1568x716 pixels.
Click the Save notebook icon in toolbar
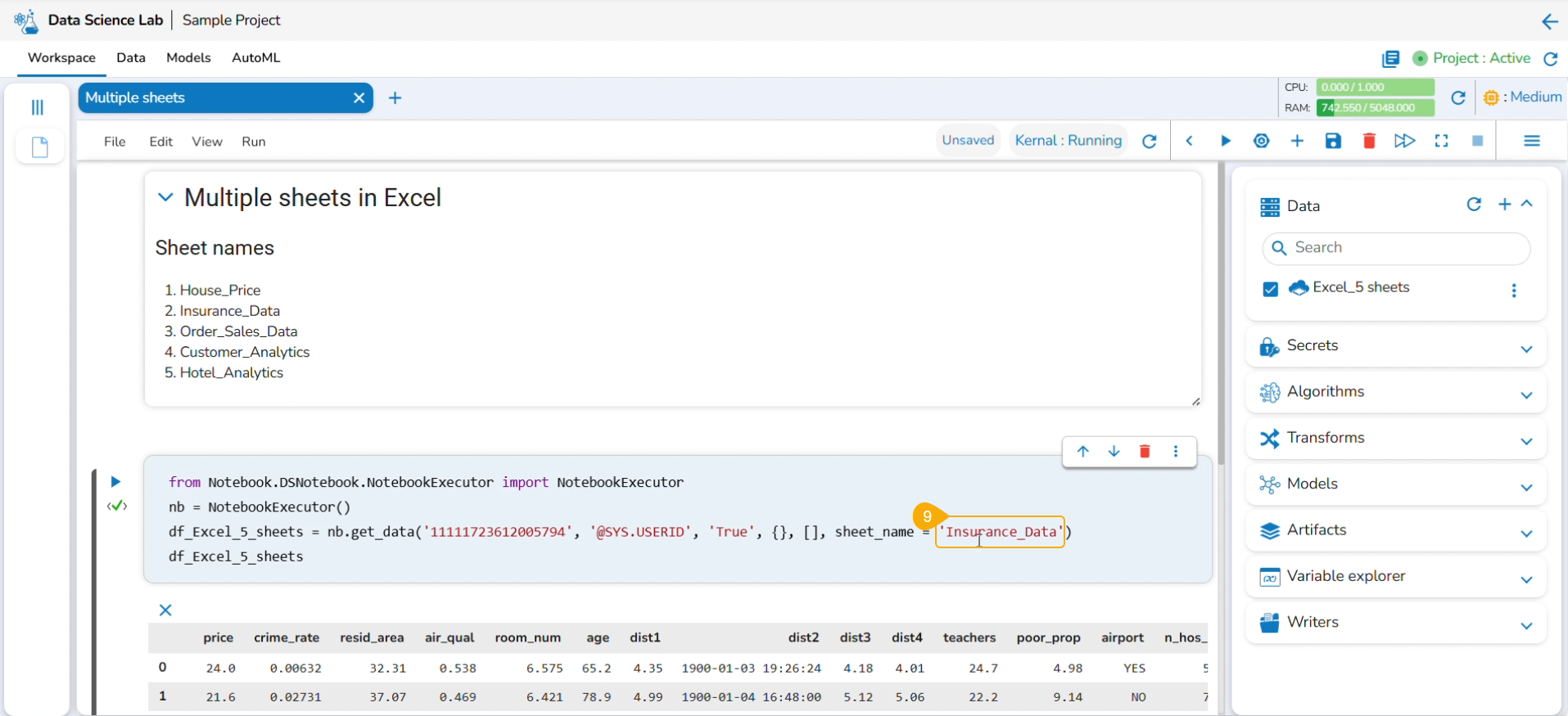pyautogui.click(x=1333, y=141)
